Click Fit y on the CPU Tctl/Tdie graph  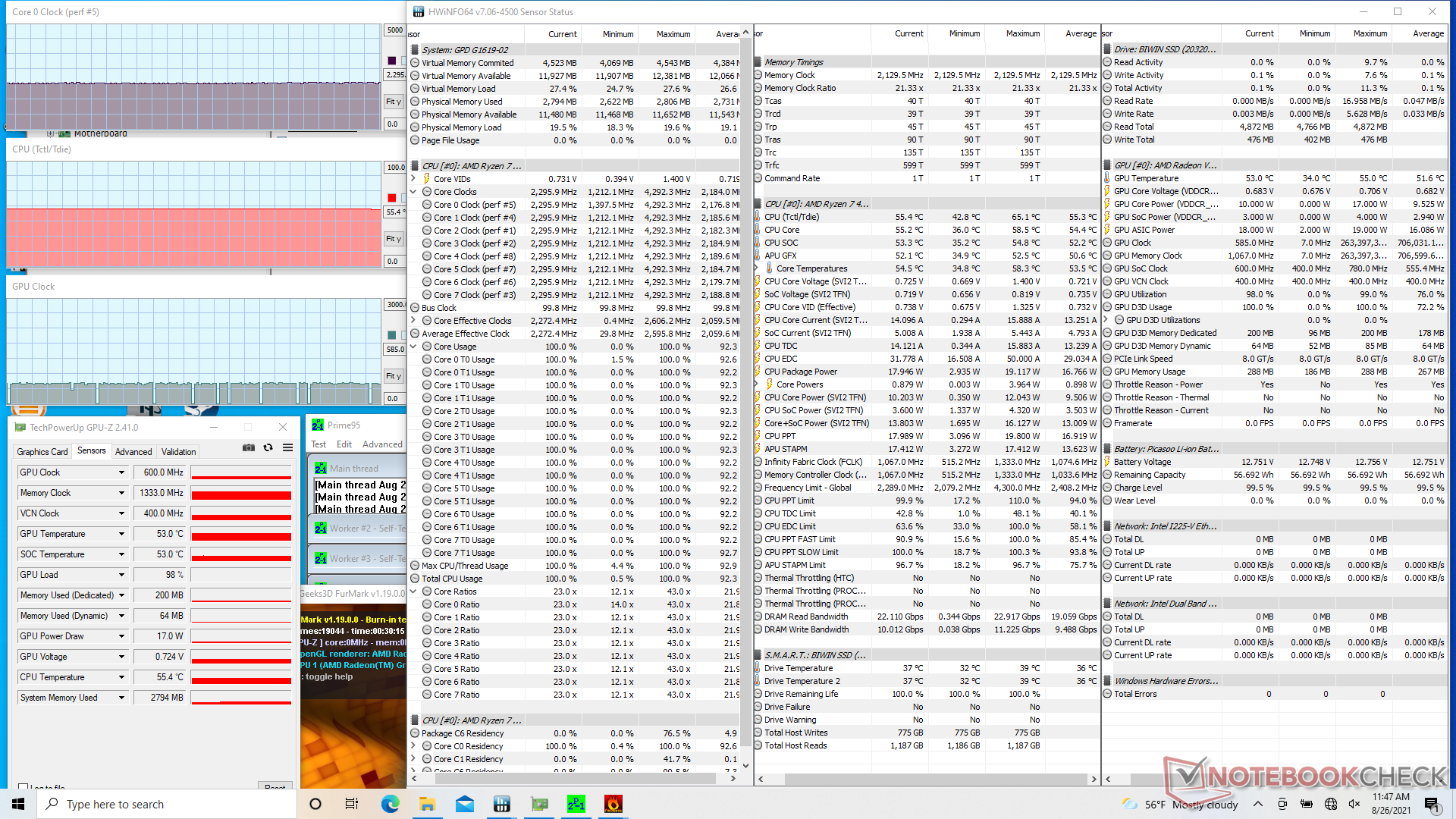[394, 239]
